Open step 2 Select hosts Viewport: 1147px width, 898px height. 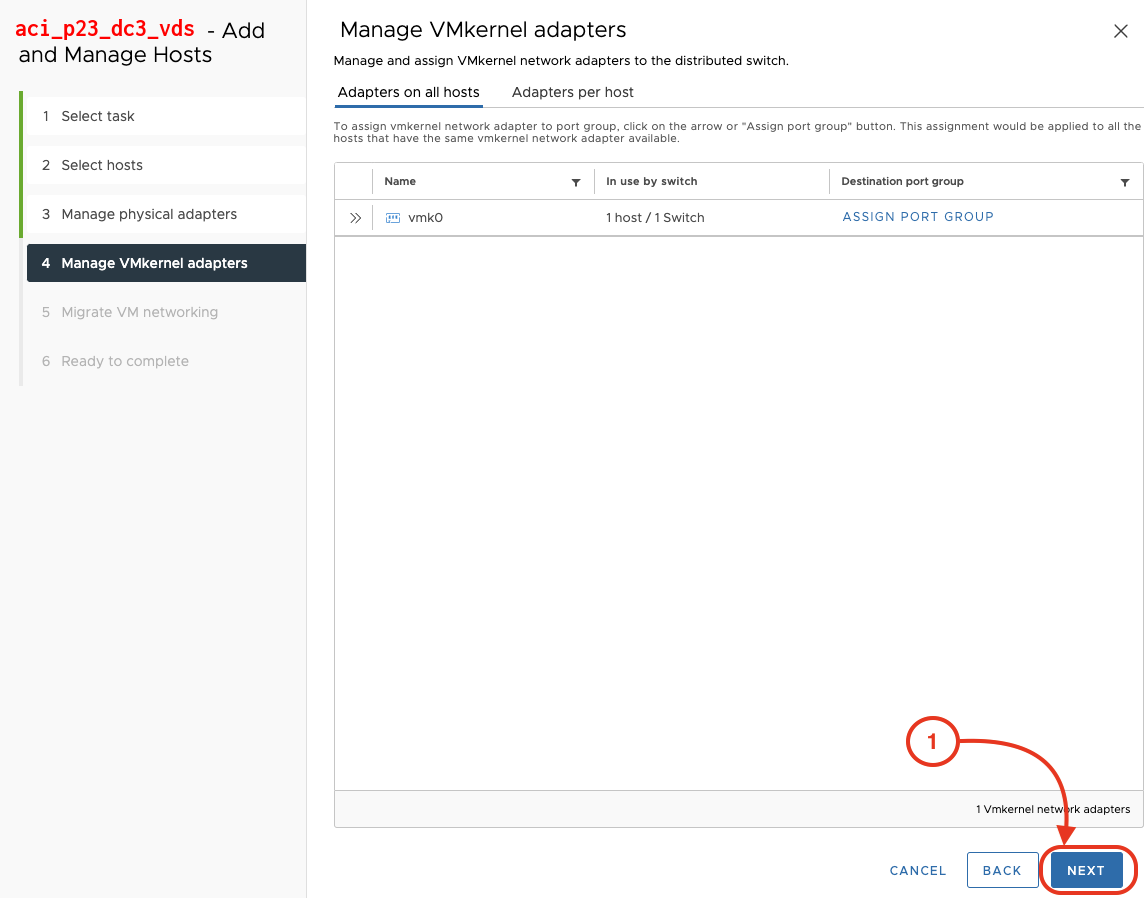tap(102, 165)
